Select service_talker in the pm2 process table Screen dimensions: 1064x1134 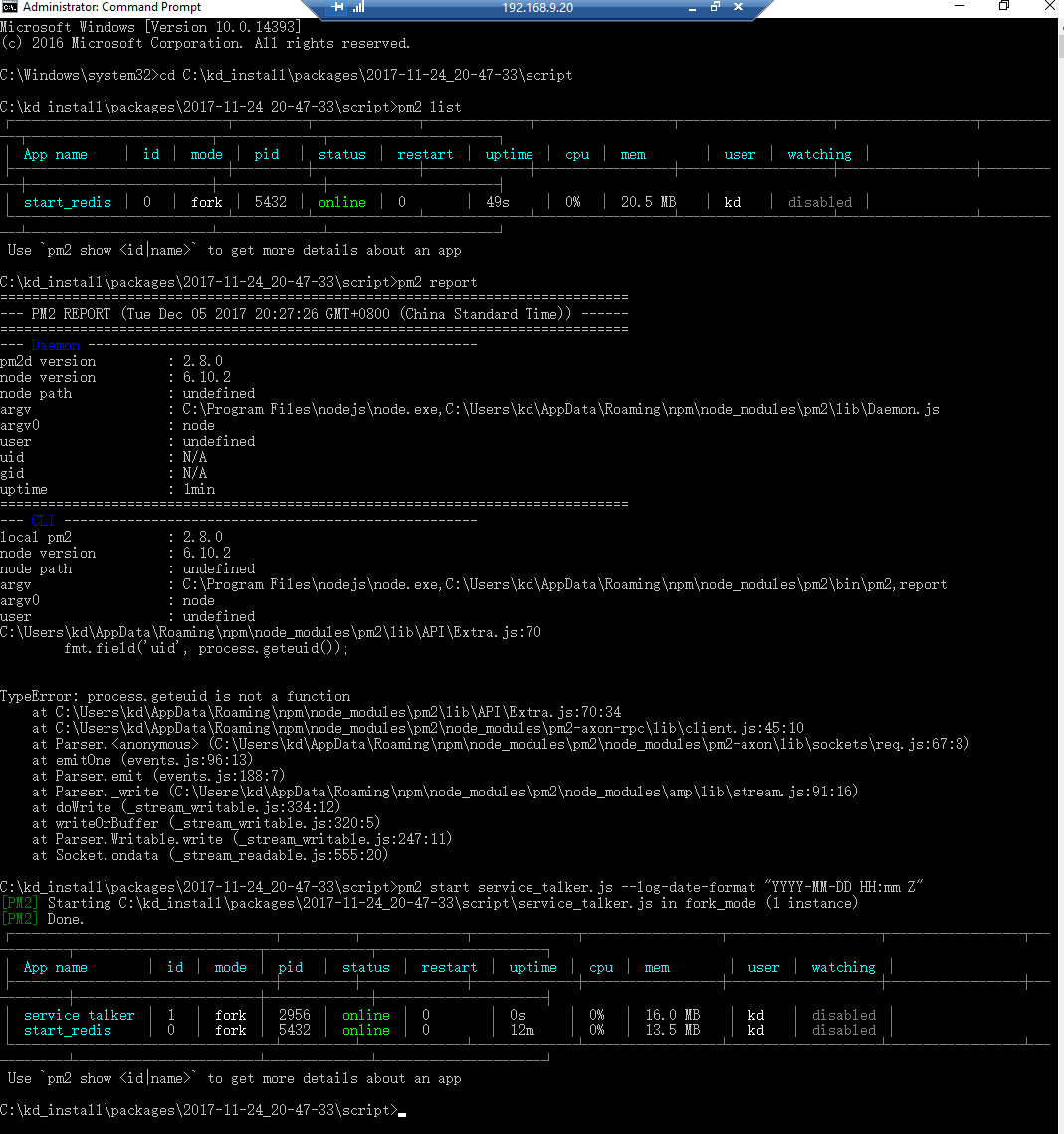point(79,1015)
